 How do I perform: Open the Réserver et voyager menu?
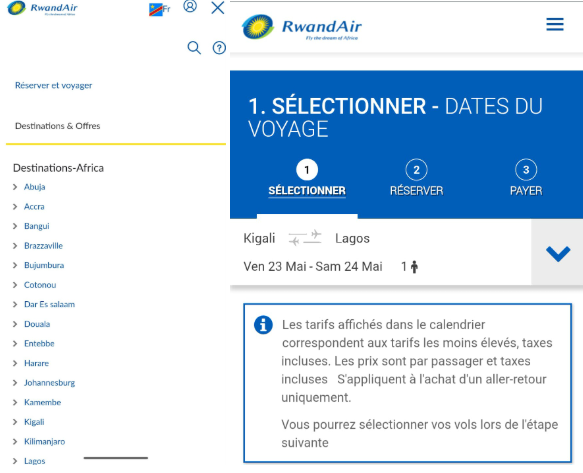(54, 86)
